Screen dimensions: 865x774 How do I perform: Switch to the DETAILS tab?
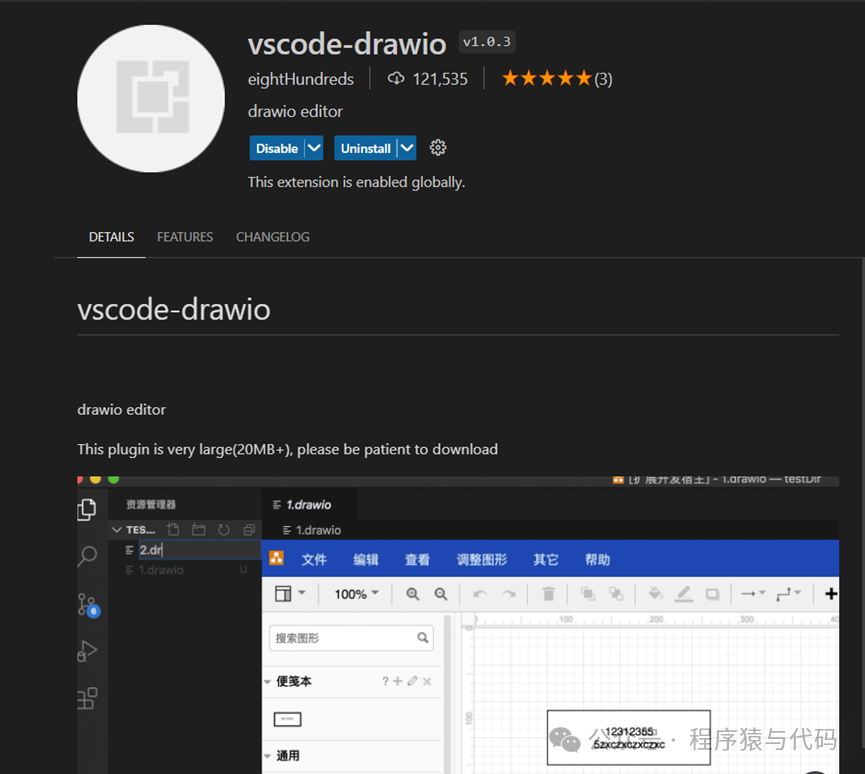click(111, 237)
